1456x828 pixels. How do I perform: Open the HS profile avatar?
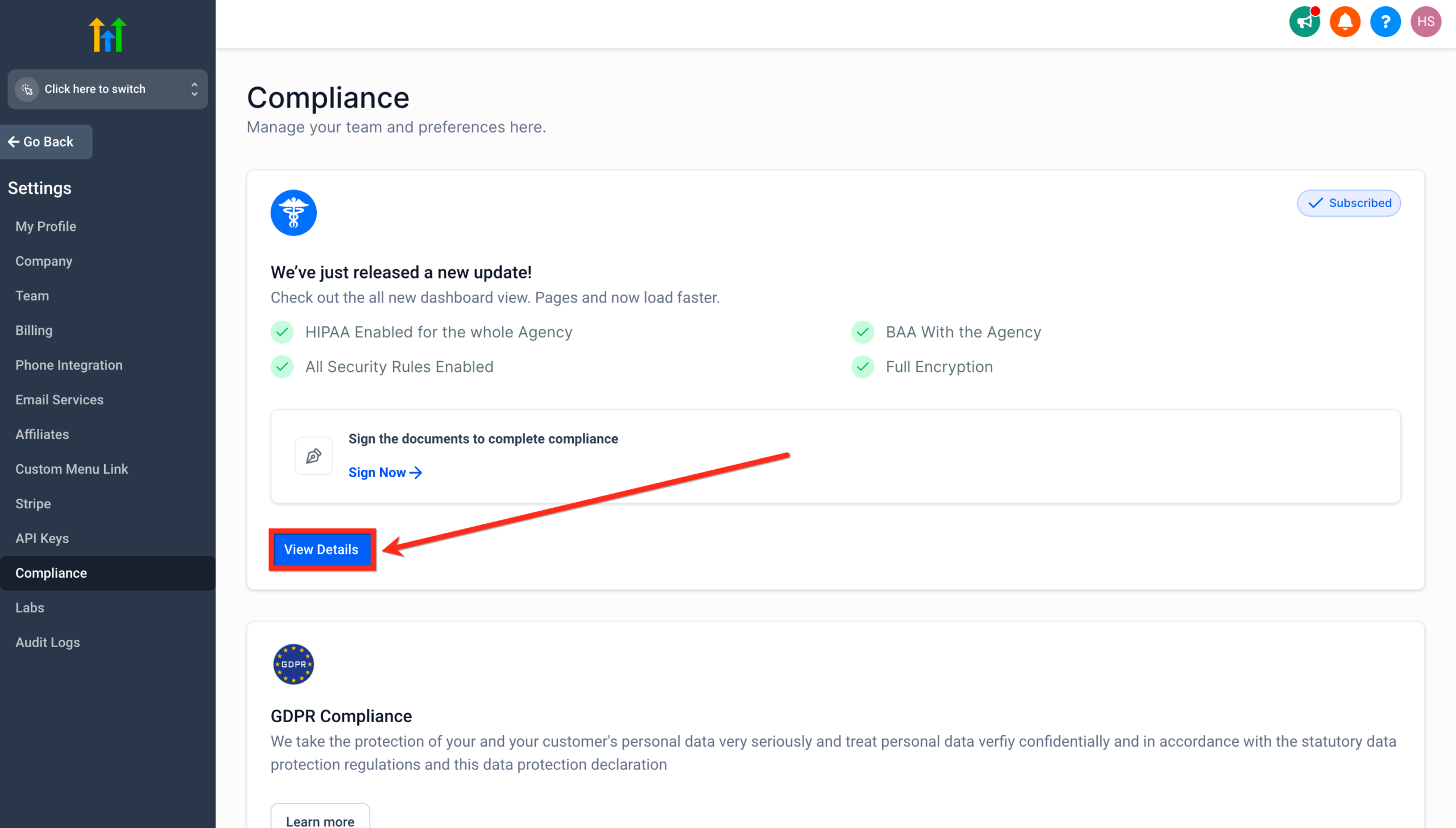pyautogui.click(x=1426, y=22)
